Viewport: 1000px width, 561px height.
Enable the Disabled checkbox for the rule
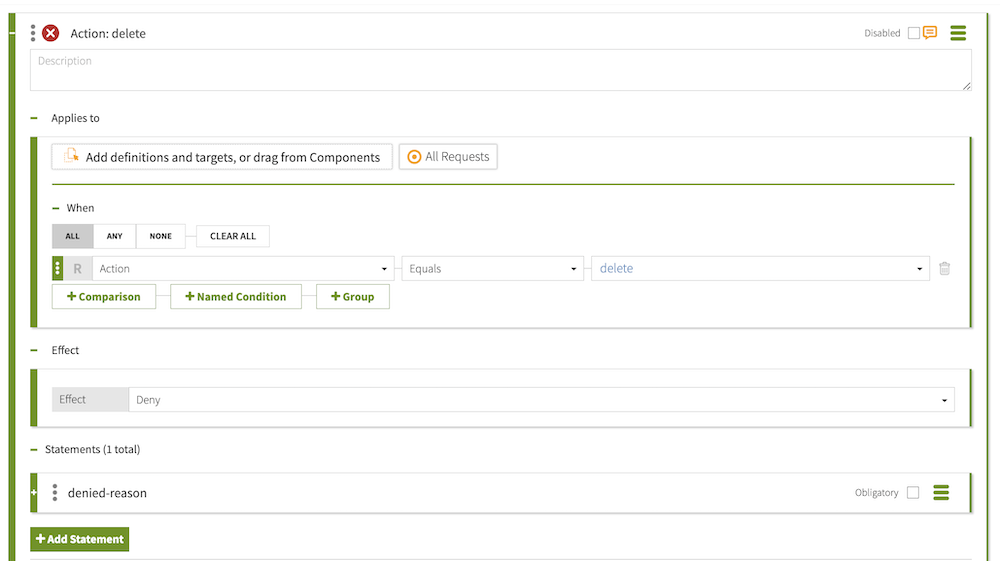point(913,33)
